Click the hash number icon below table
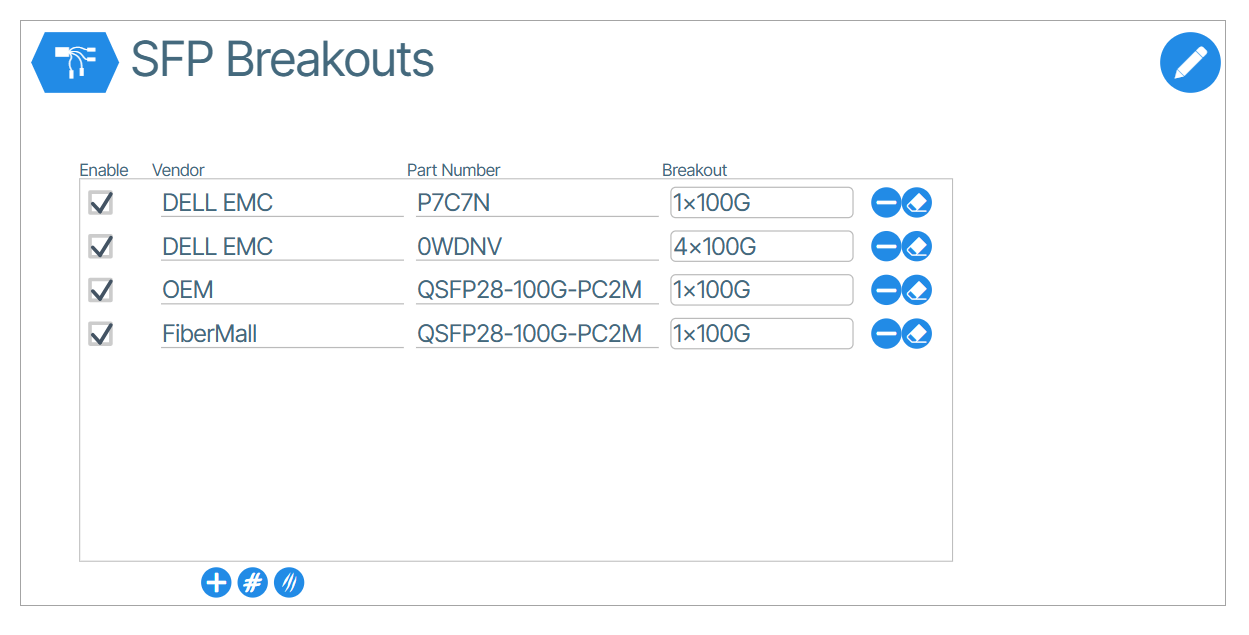 tap(253, 582)
